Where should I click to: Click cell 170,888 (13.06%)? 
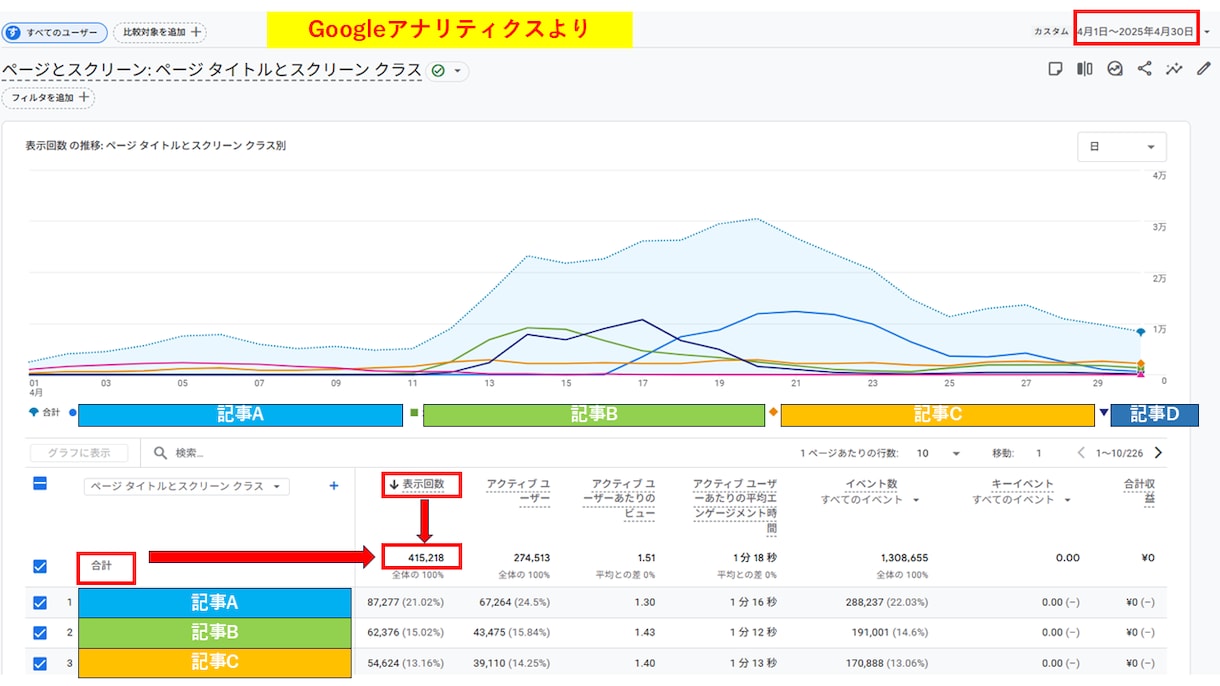point(887,662)
